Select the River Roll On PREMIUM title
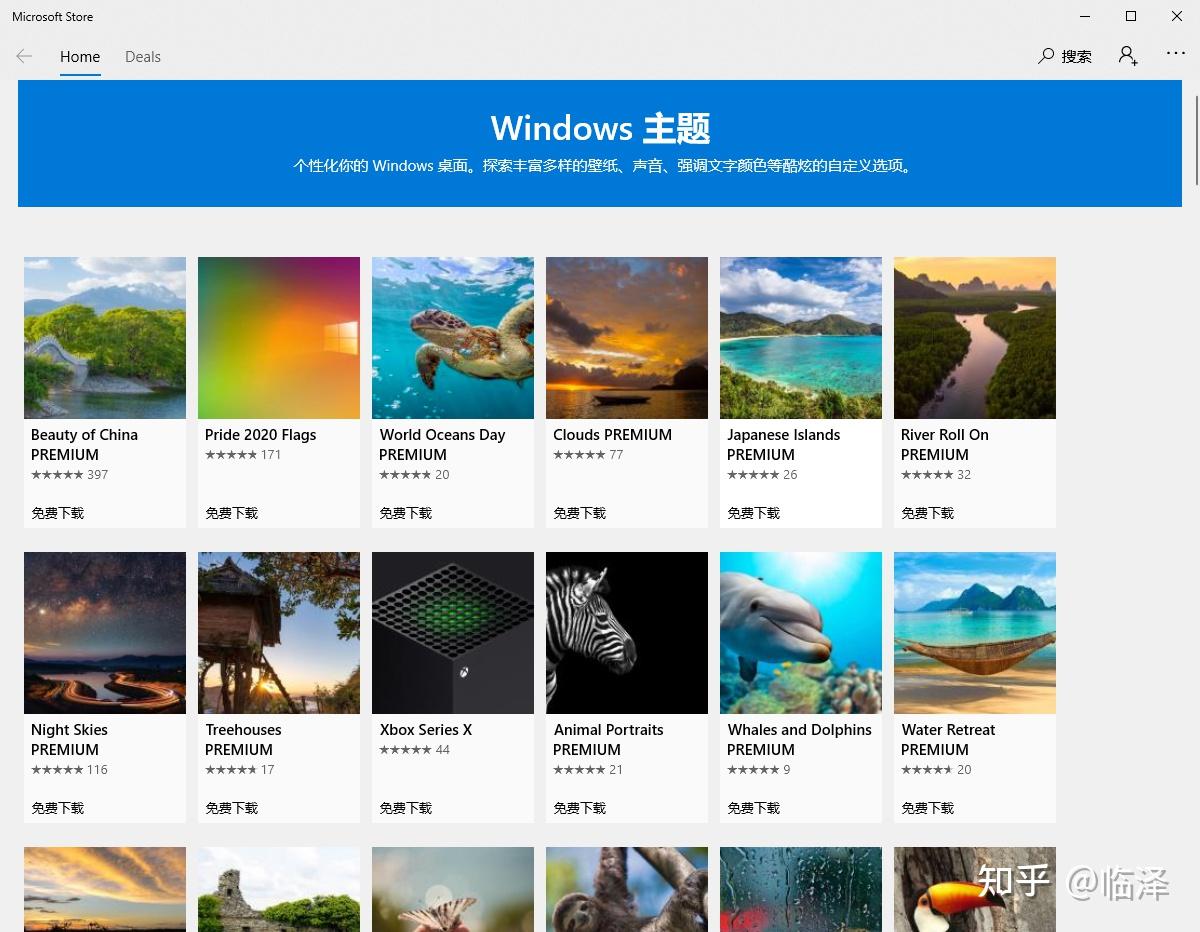The image size is (1200, 932). (945, 444)
